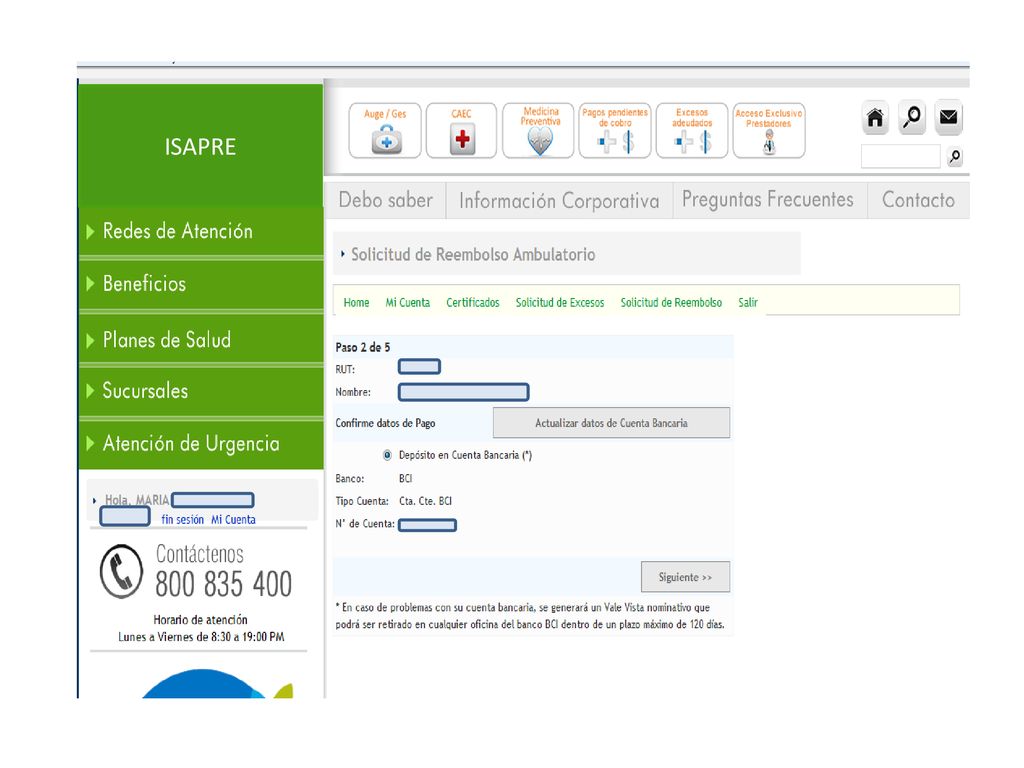
Task: Click the Confirme datos de Pago label
Action: point(385,423)
